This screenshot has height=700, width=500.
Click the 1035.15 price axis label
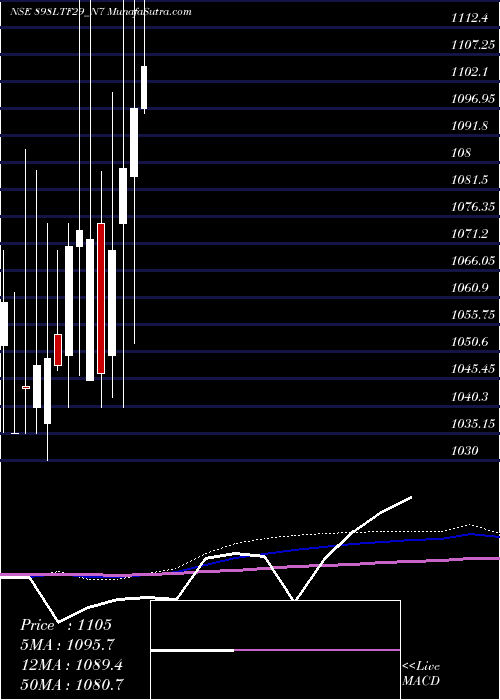(x=473, y=423)
